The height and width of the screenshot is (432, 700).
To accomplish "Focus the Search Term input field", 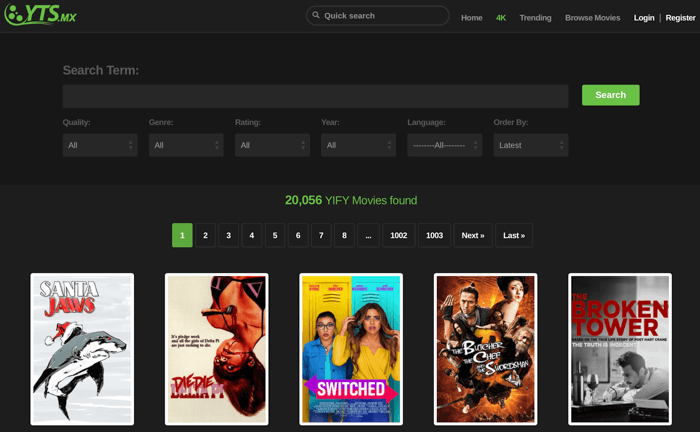I will pos(315,96).
